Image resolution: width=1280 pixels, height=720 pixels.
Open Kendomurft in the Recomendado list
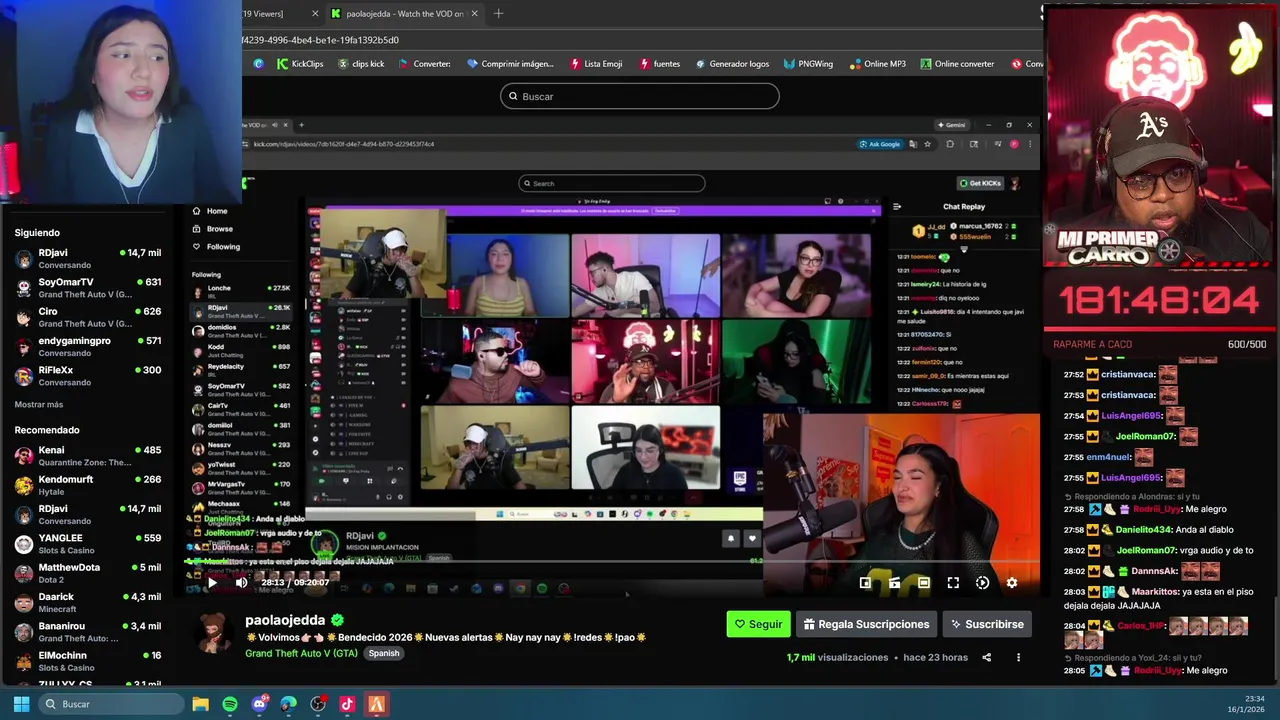[88, 484]
